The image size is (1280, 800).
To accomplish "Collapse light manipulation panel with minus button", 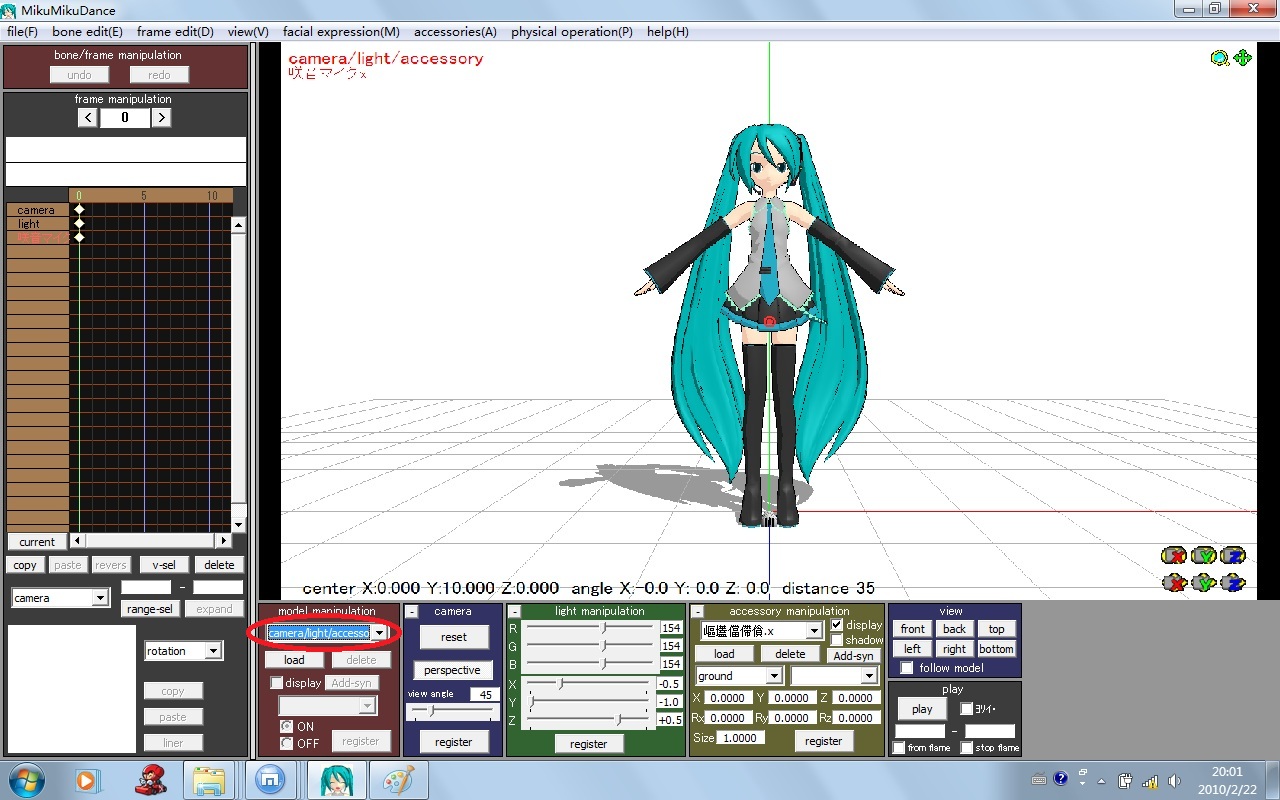I will pos(514,611).
